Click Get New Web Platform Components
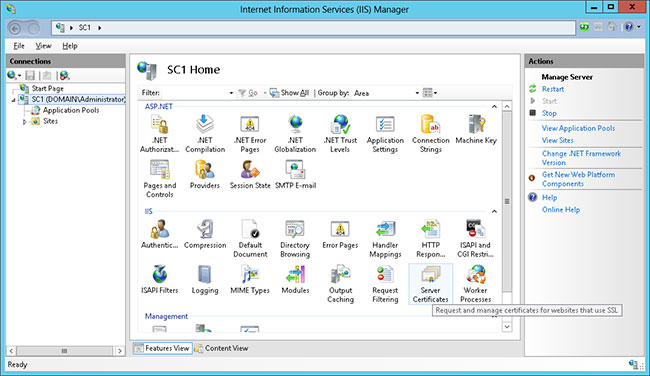The height and width of the screenshot is (376, 650). pos(578,179)
